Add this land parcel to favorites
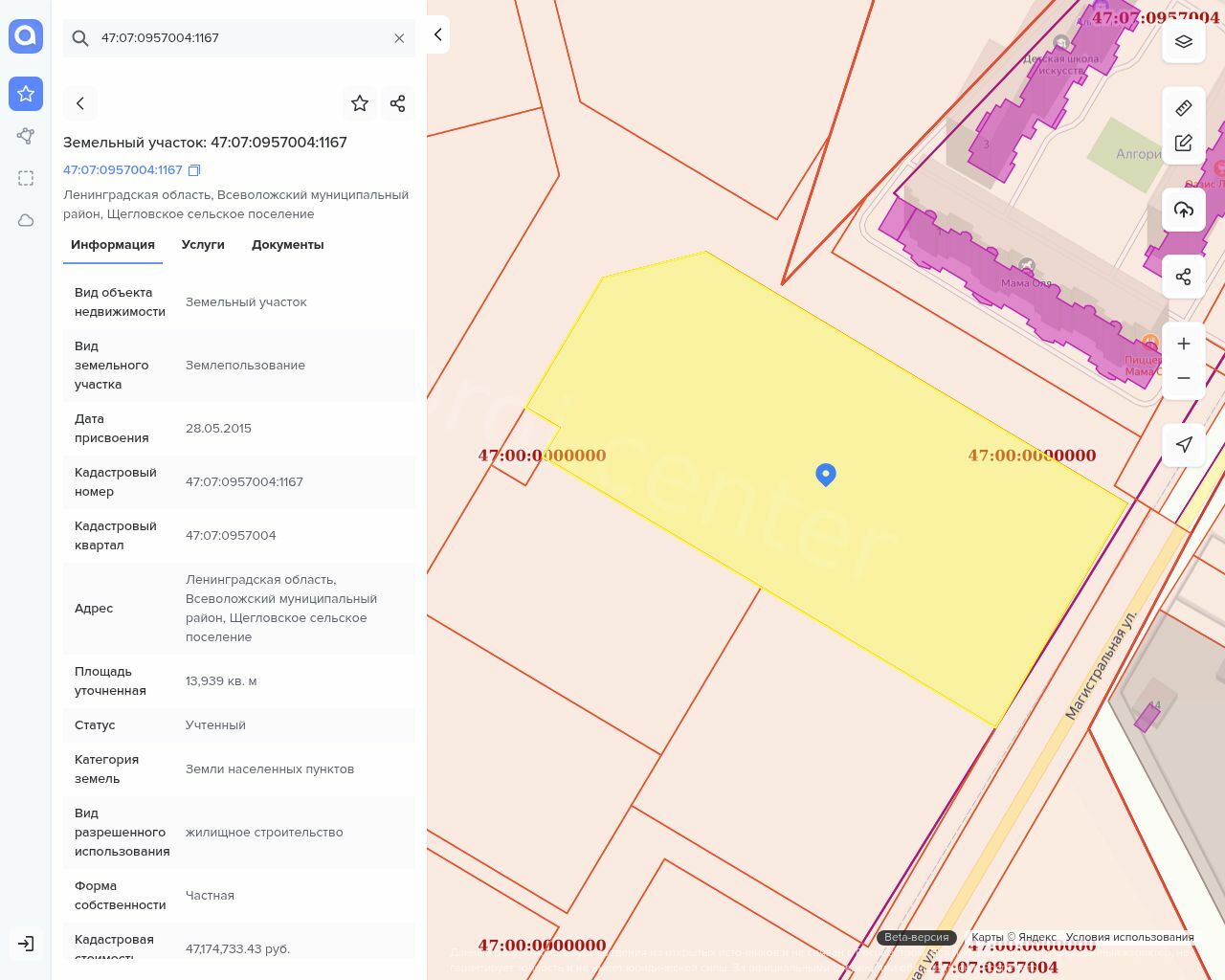 [360, 103]
